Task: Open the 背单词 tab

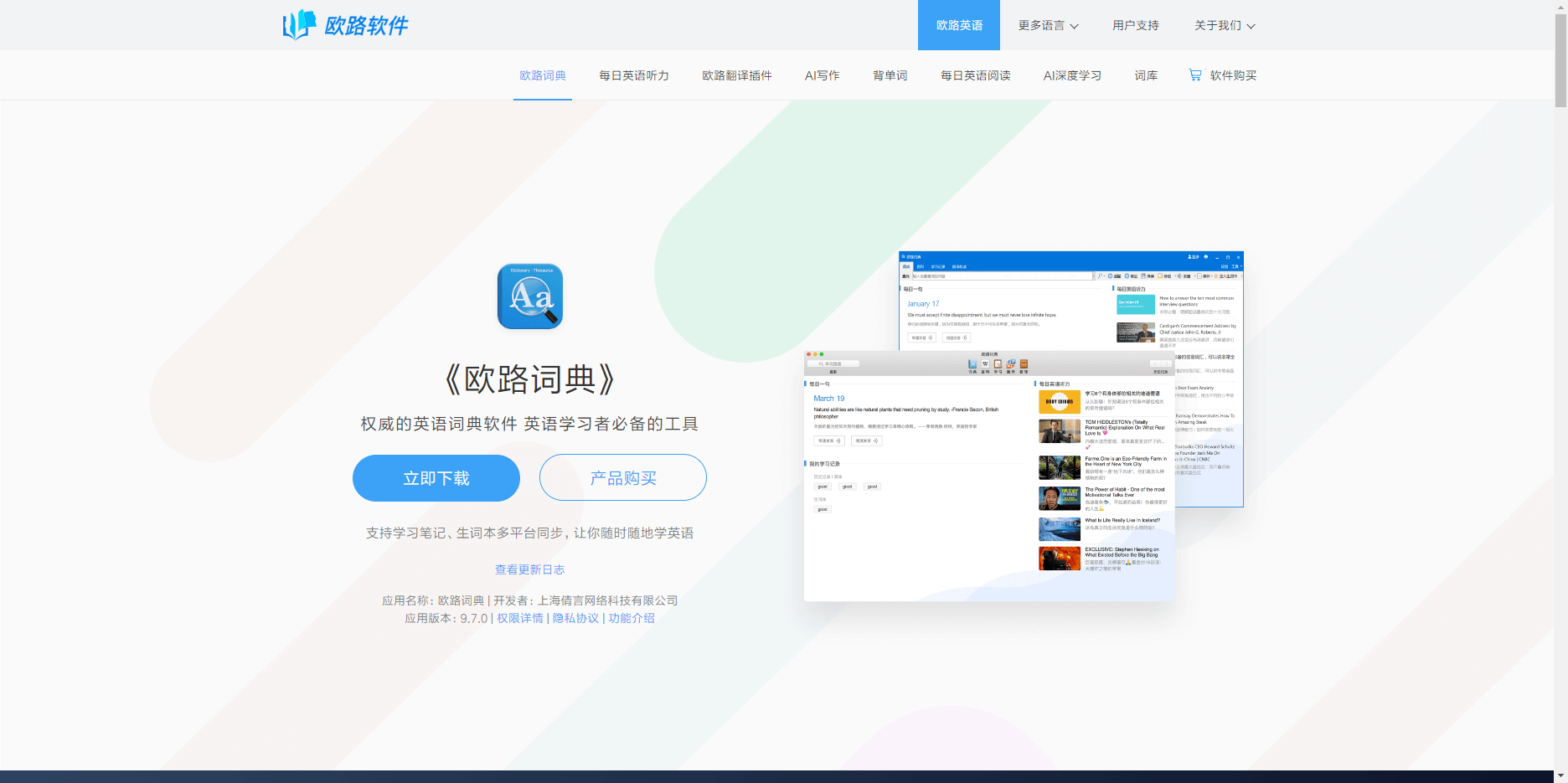Action: (x=890, y=75)
